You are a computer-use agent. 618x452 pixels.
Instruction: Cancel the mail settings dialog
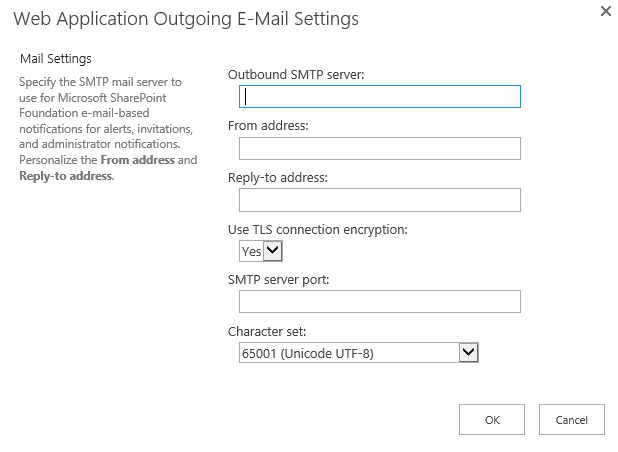point(571,420)
